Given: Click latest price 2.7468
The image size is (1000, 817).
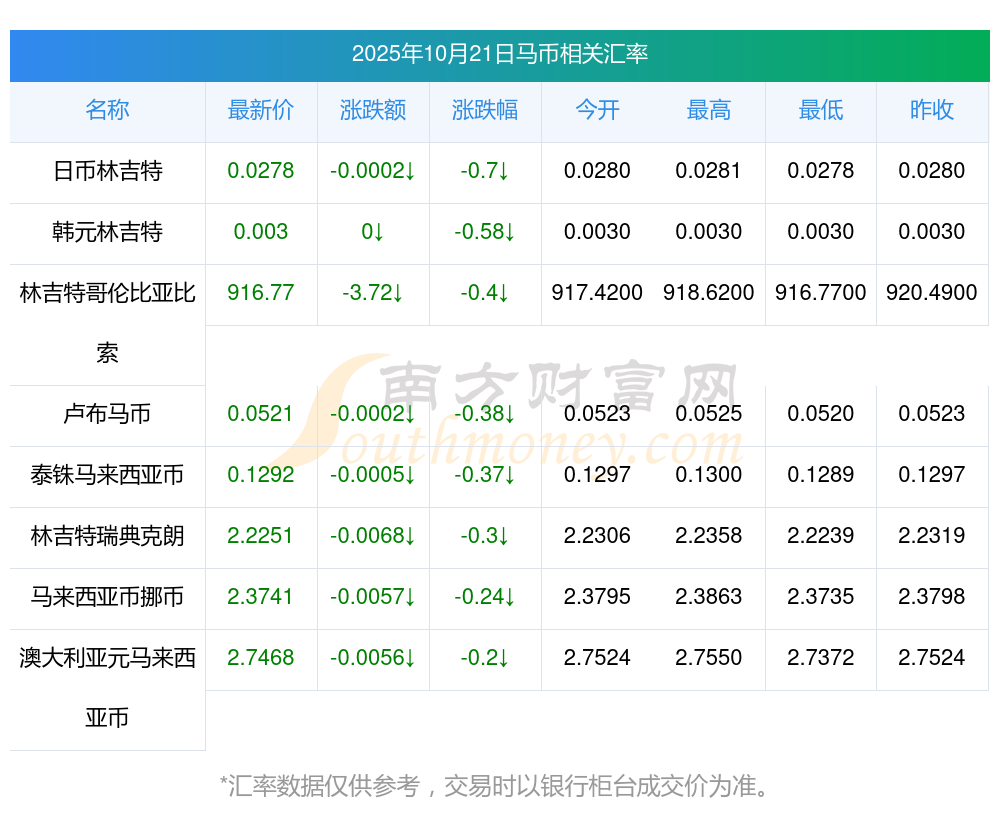Looking at the screenshot, I should (261, 658).
